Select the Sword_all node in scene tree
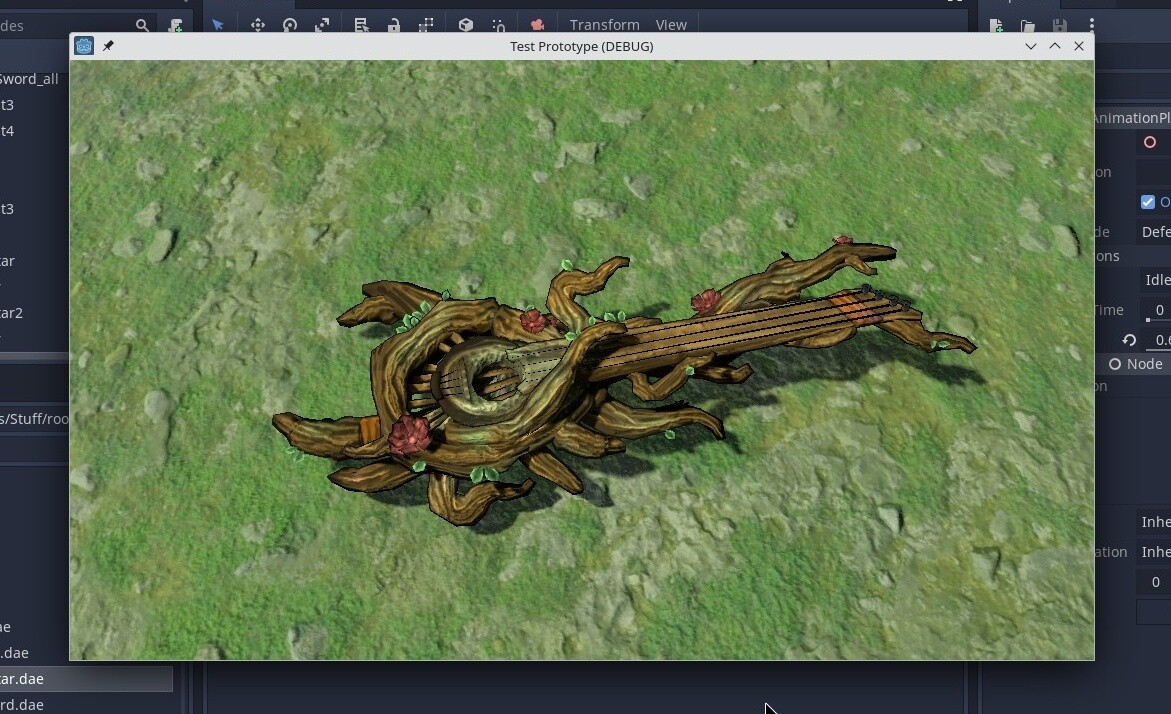Viewport: 1171px width, 714px height. point(29,78)
